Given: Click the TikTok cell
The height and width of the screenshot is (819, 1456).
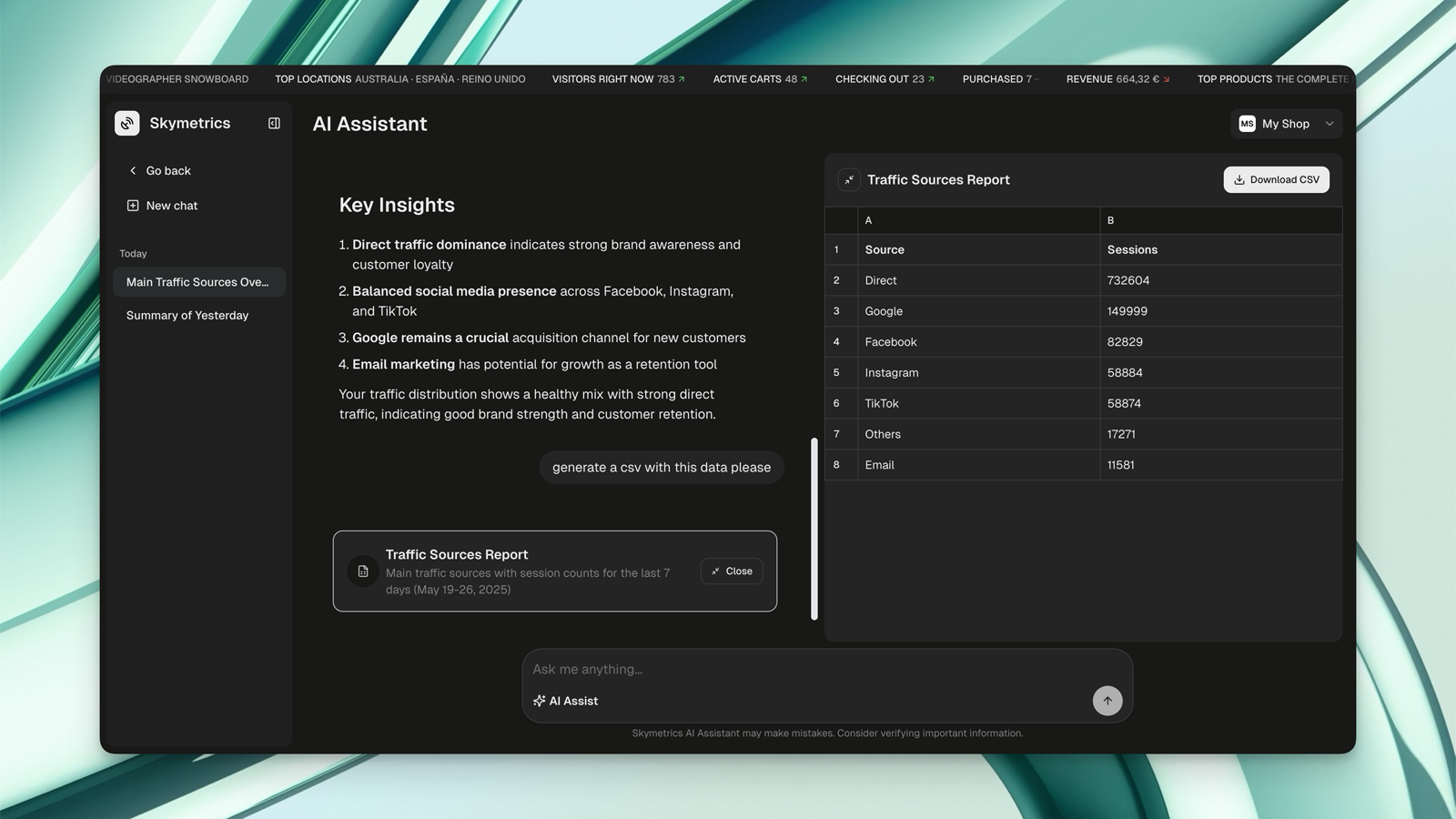Looking at the screenshot, I should click(978, 403).
